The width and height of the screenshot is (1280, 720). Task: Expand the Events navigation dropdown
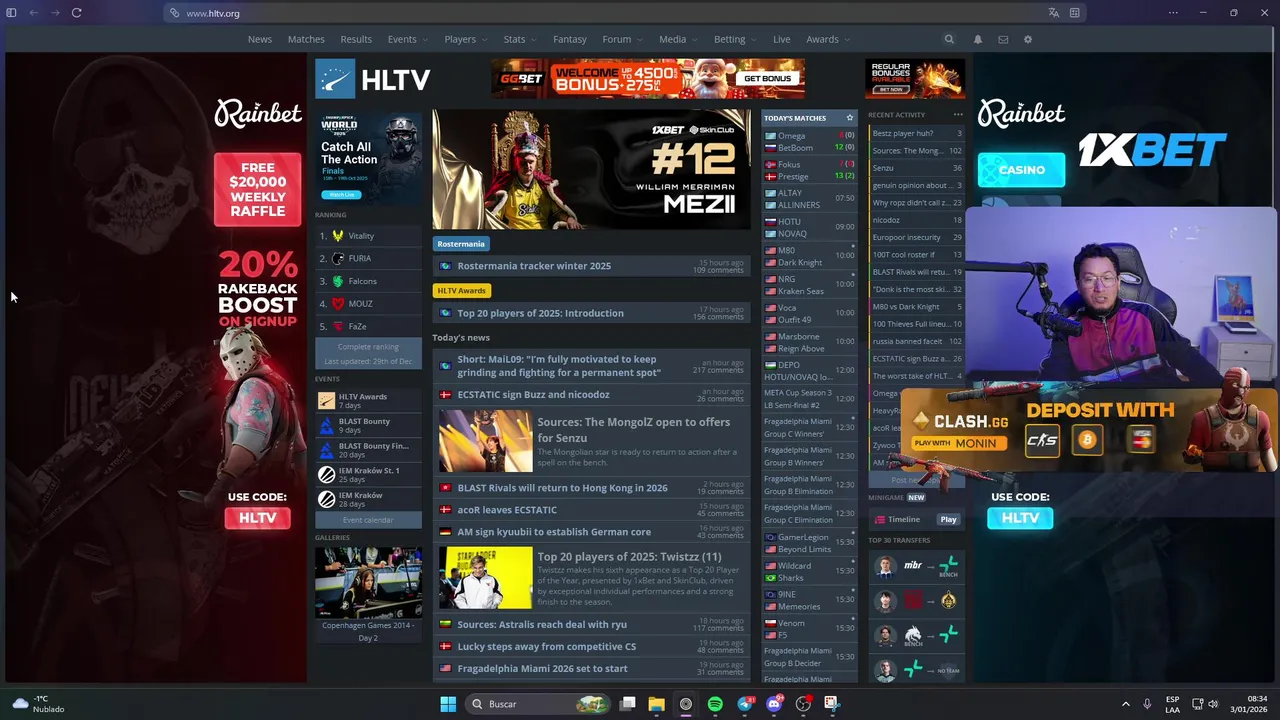pos(407,39)
